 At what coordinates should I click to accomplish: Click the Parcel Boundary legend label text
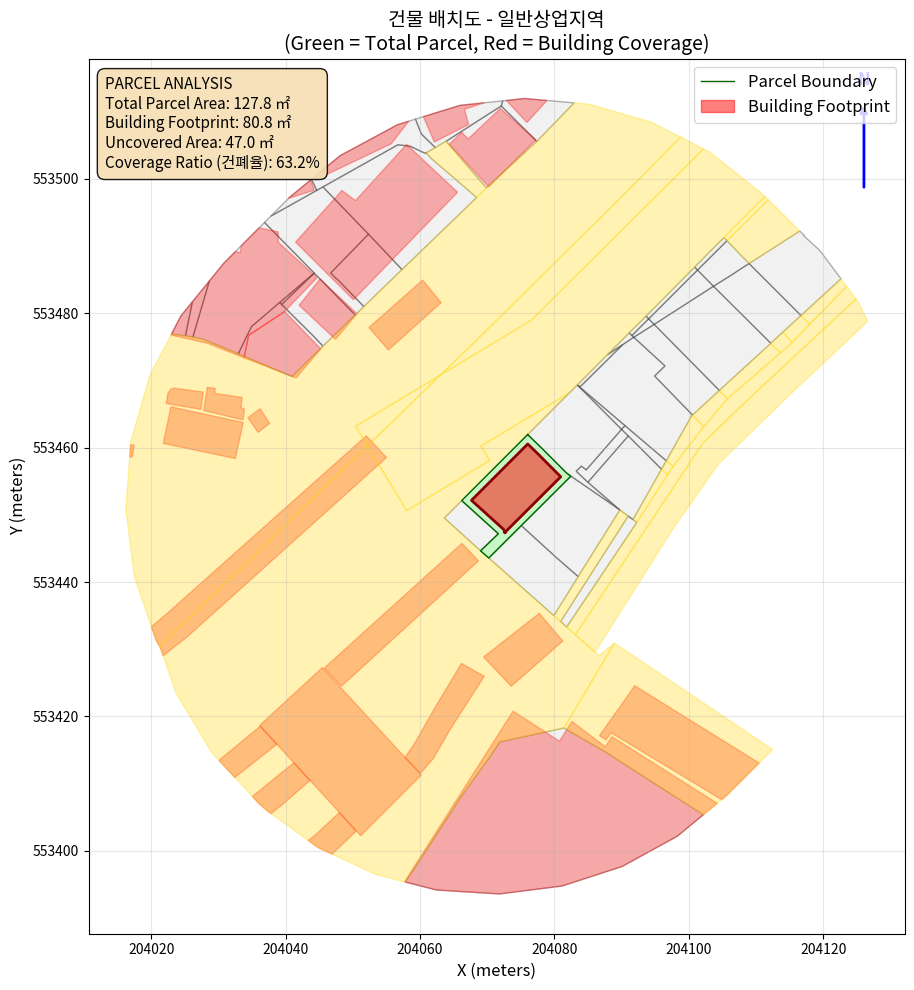click(811, 81)
